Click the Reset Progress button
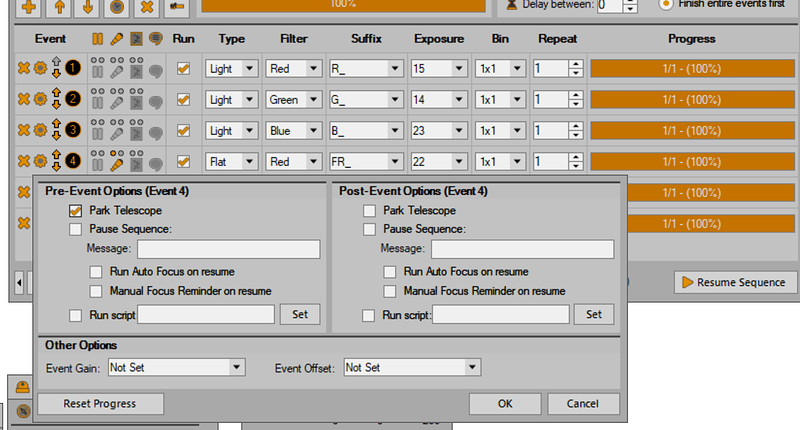Viewport: 800px width, 430px height. [101, 404]
